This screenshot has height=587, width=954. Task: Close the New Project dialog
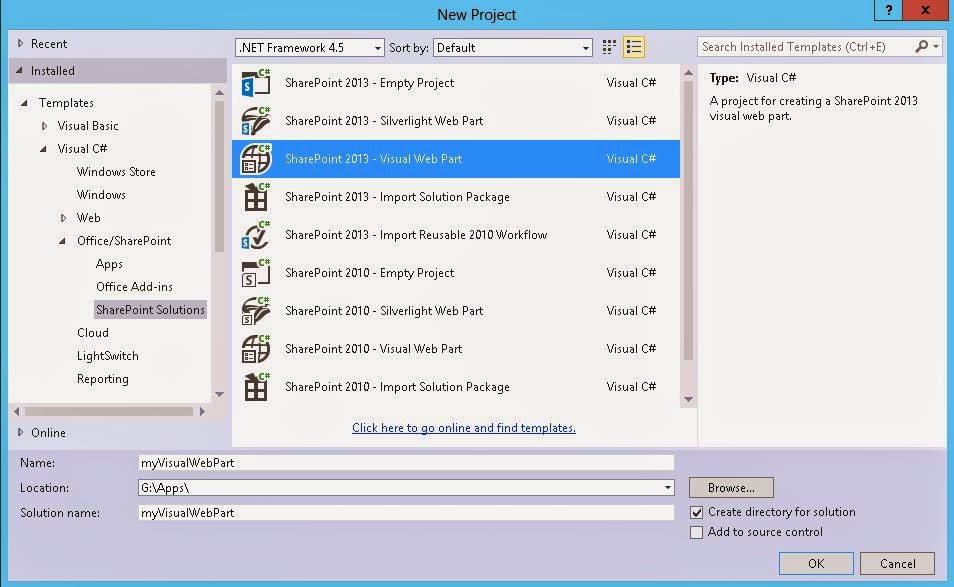point(925,10)
